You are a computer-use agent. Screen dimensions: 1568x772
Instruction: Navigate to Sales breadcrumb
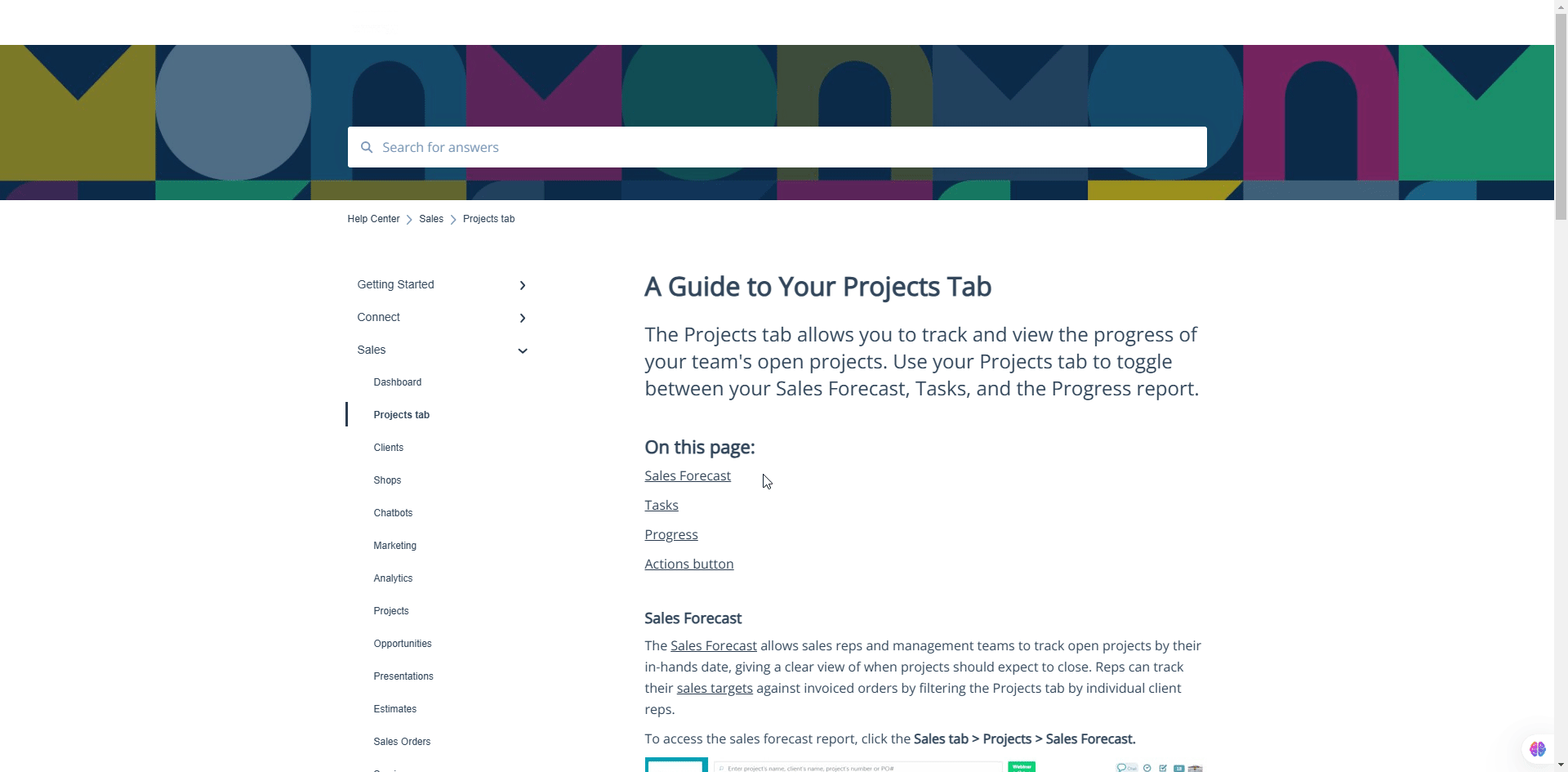click(x=431, y=219)
